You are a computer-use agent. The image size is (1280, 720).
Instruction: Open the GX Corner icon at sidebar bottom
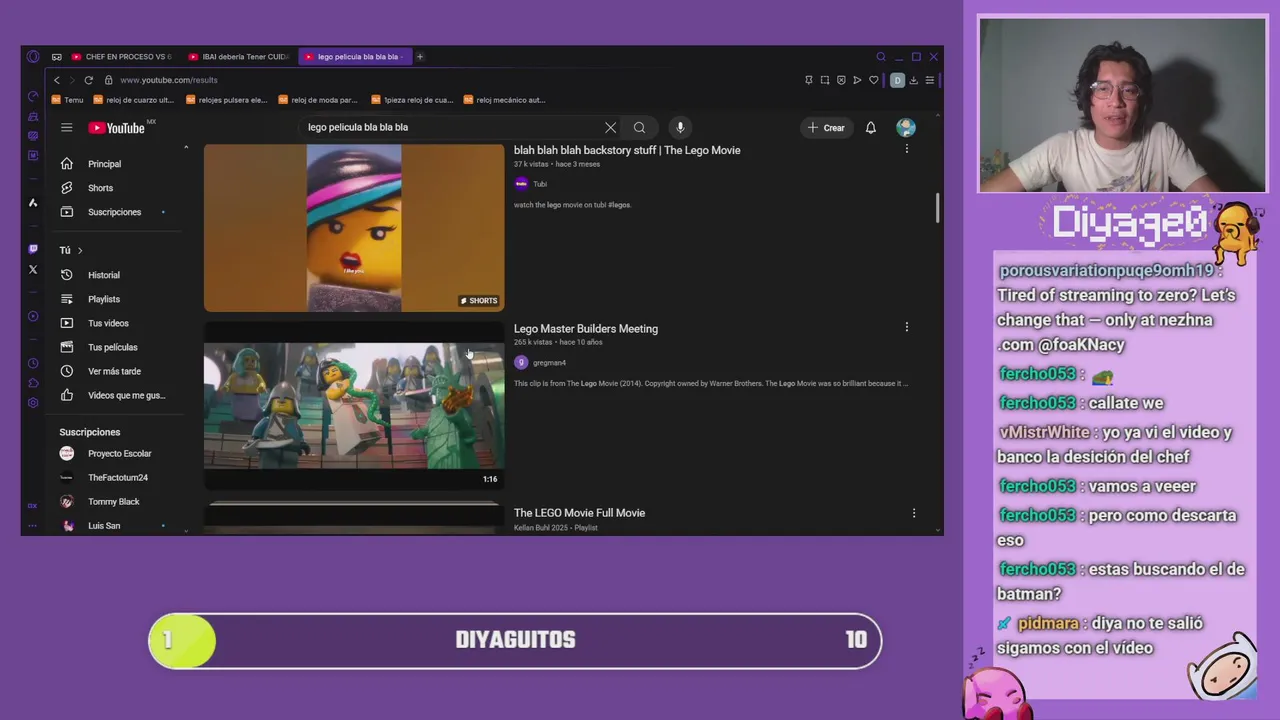(x=33, y=506)
